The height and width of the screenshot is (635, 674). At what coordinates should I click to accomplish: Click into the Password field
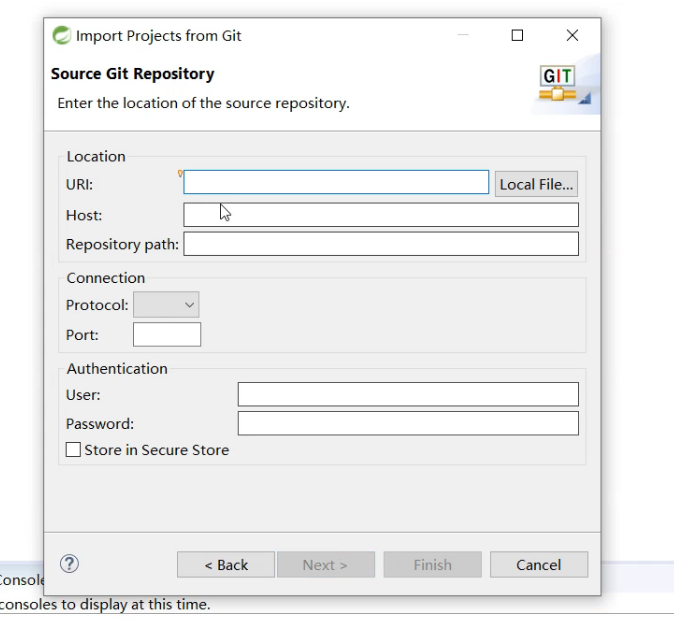[x=408, y=423]
